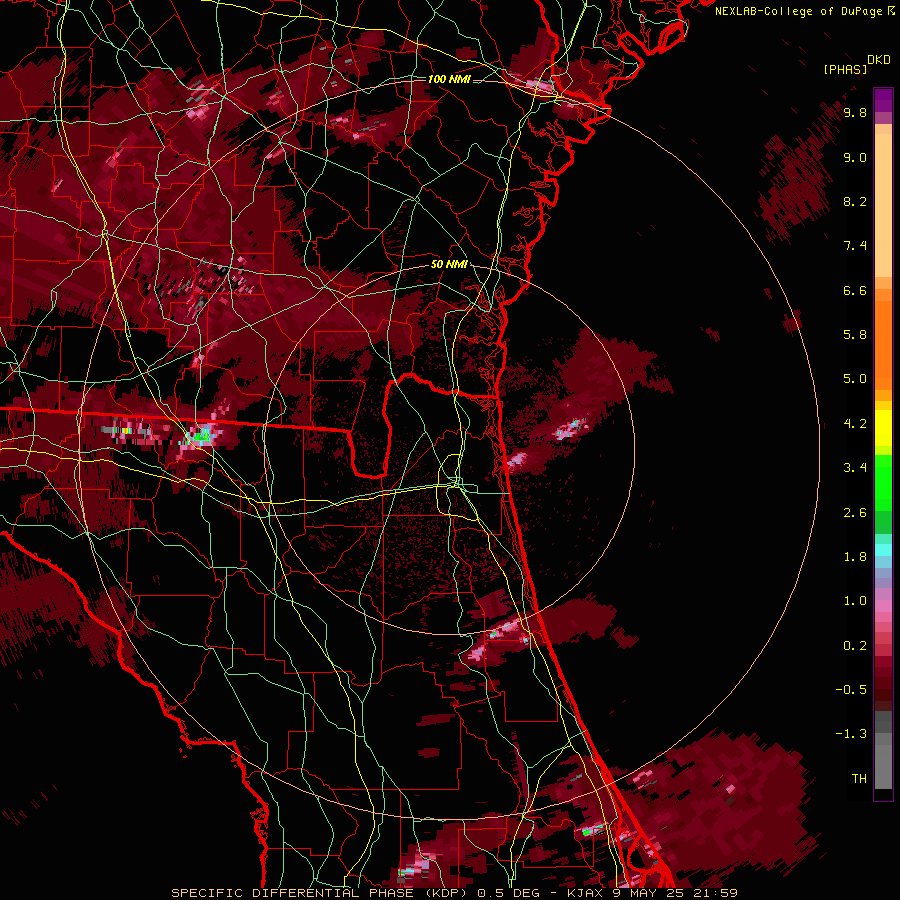Pick the purple top segment of color bar
Image resolution: width=900 pixels, height=900 pixels.
point(883,100)
